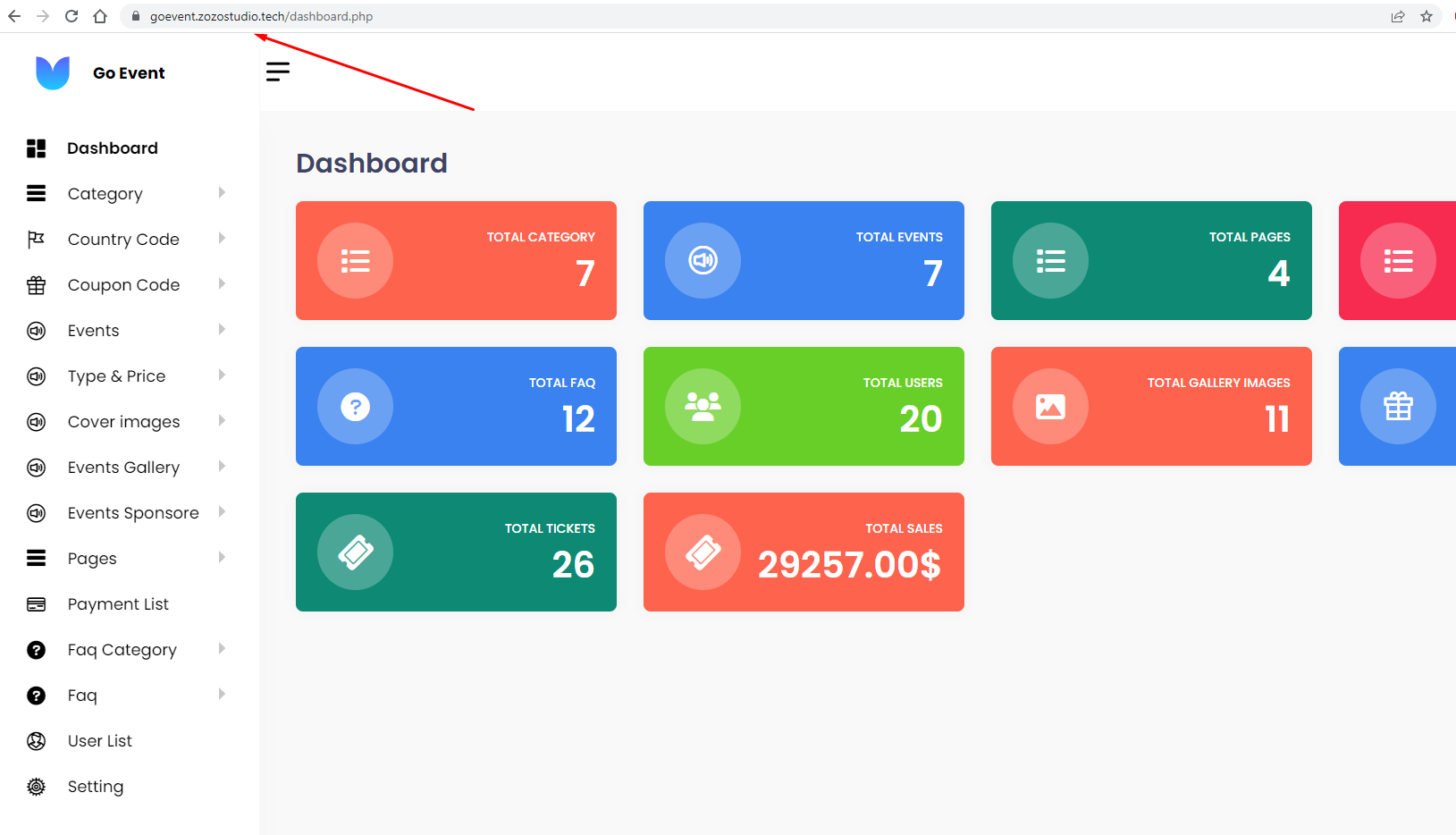This screenshot has height=835, width=1456.
Task: Open the Dashboard menu item
Action: pos(113,148)
